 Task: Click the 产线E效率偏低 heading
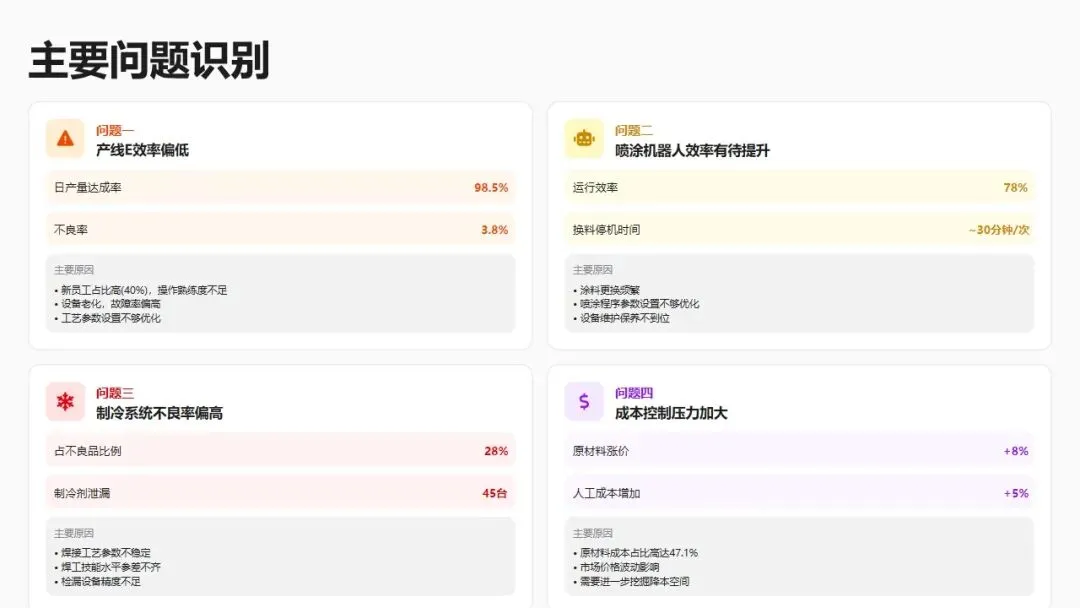coord(142,151)
